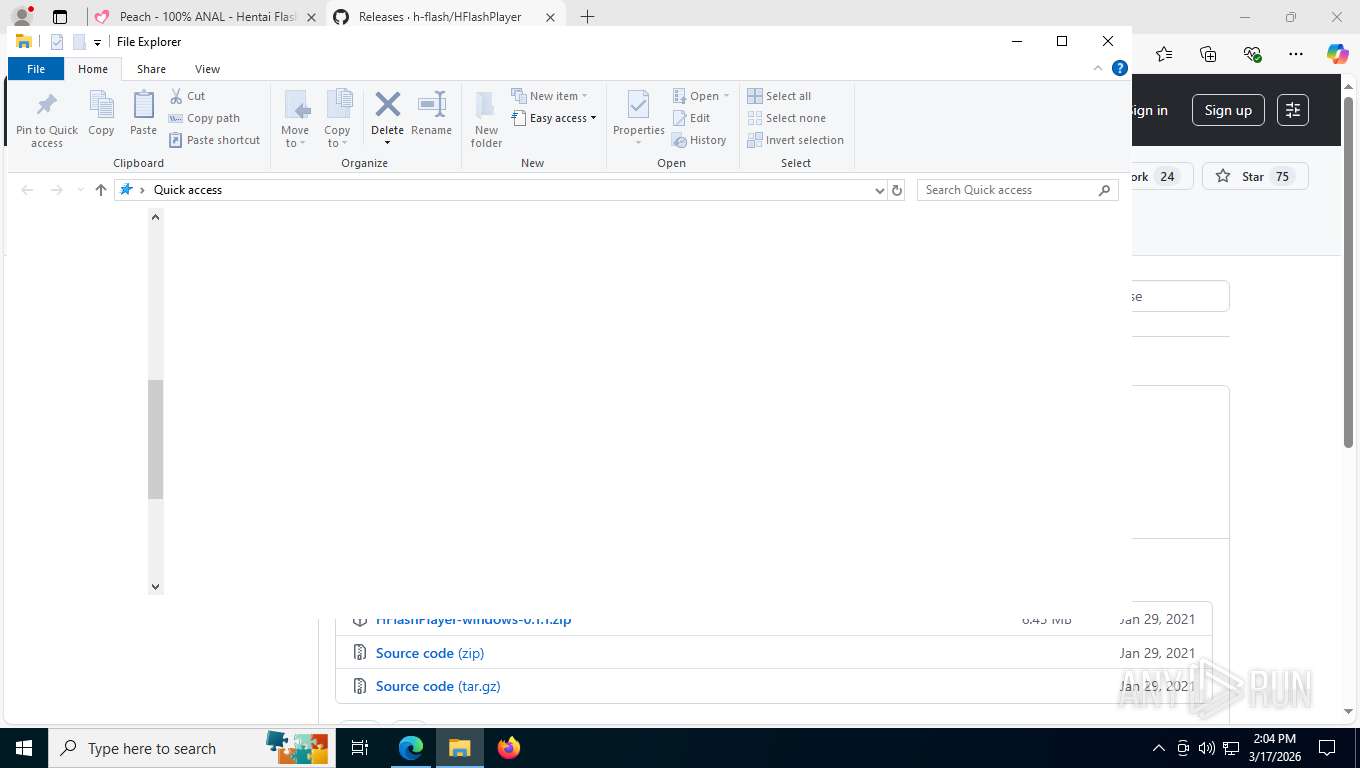Open File Explorer help icon
The width and height of the screenshot is (1360, 768).
point(1120,69)
